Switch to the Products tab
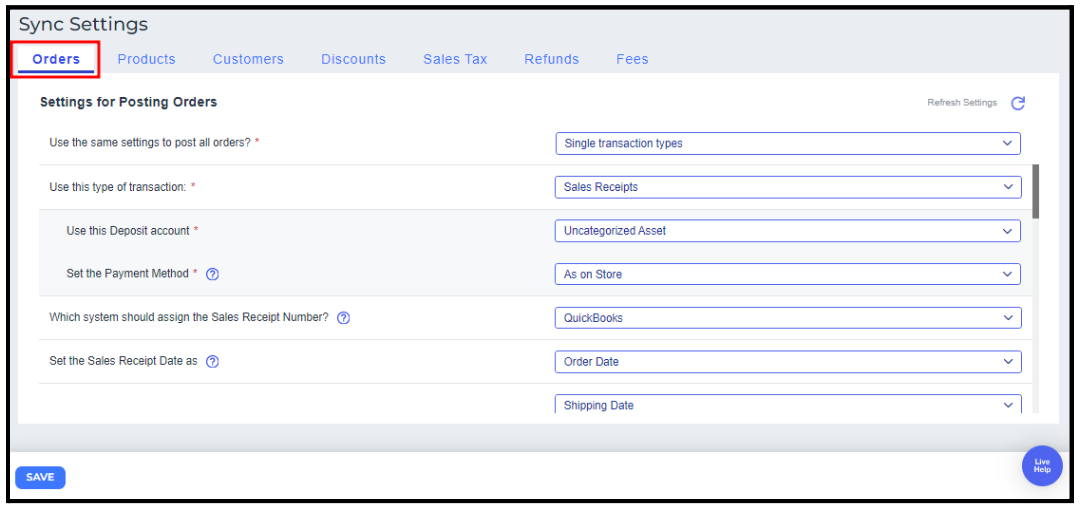The image size is (1081, 512). (x=146, y=59)
